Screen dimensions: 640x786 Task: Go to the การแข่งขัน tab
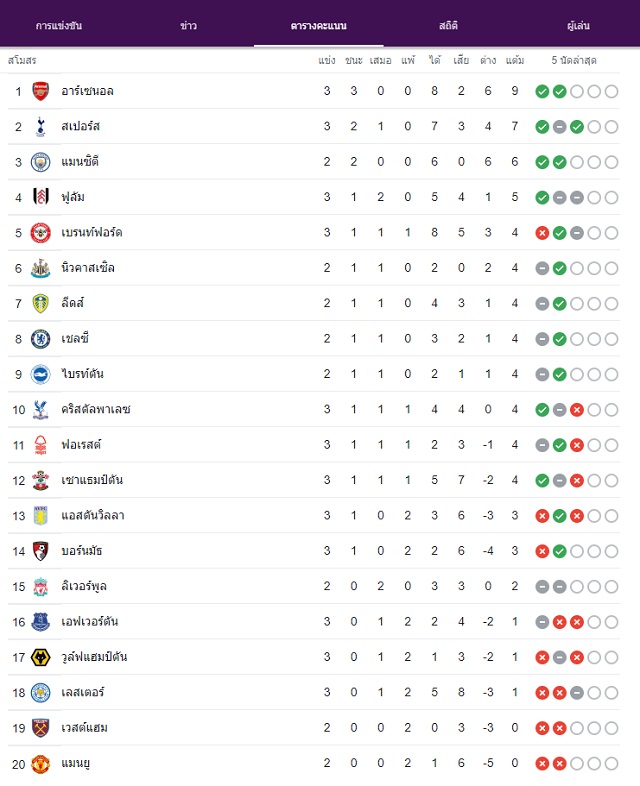[x=59, y=26]
